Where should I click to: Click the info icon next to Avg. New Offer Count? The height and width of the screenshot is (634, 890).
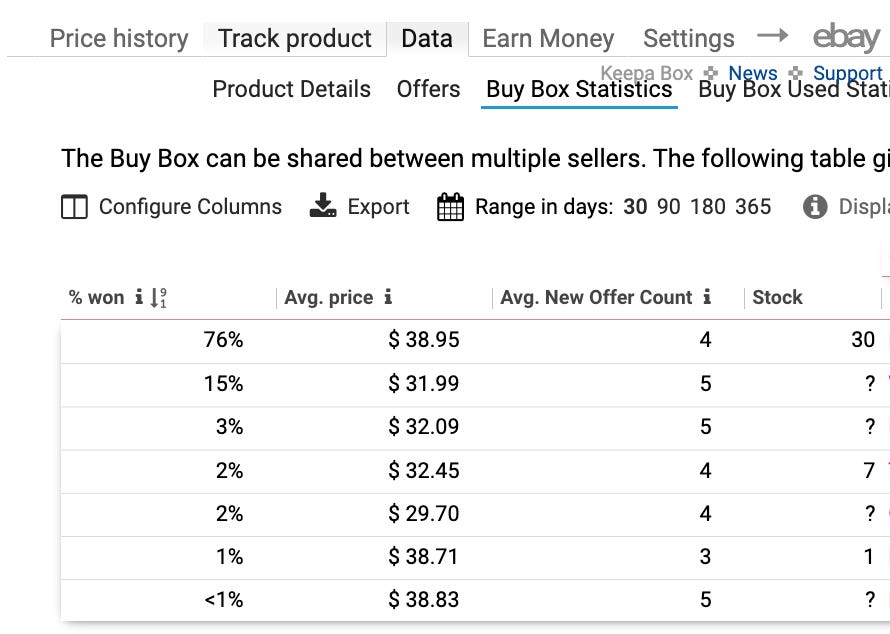coord(706,297)
